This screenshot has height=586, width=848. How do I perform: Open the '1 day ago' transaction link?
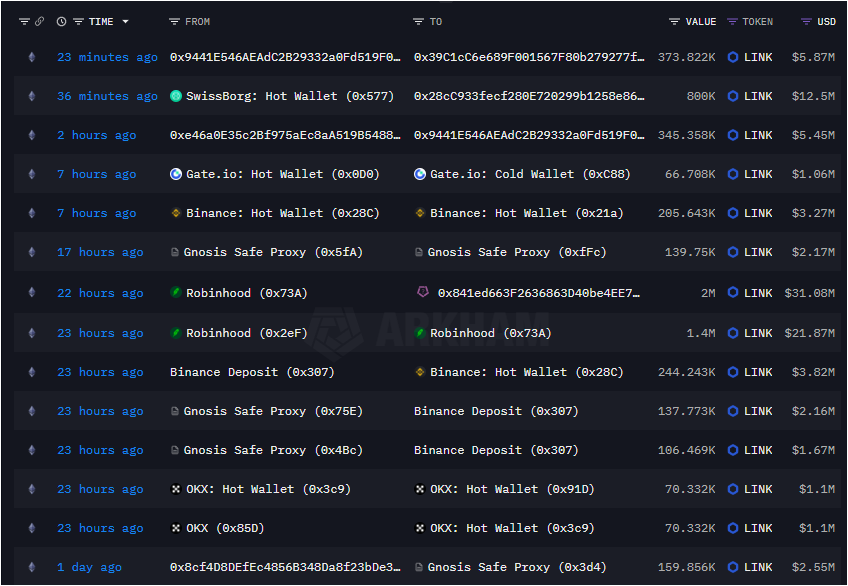tap(90, 567)
